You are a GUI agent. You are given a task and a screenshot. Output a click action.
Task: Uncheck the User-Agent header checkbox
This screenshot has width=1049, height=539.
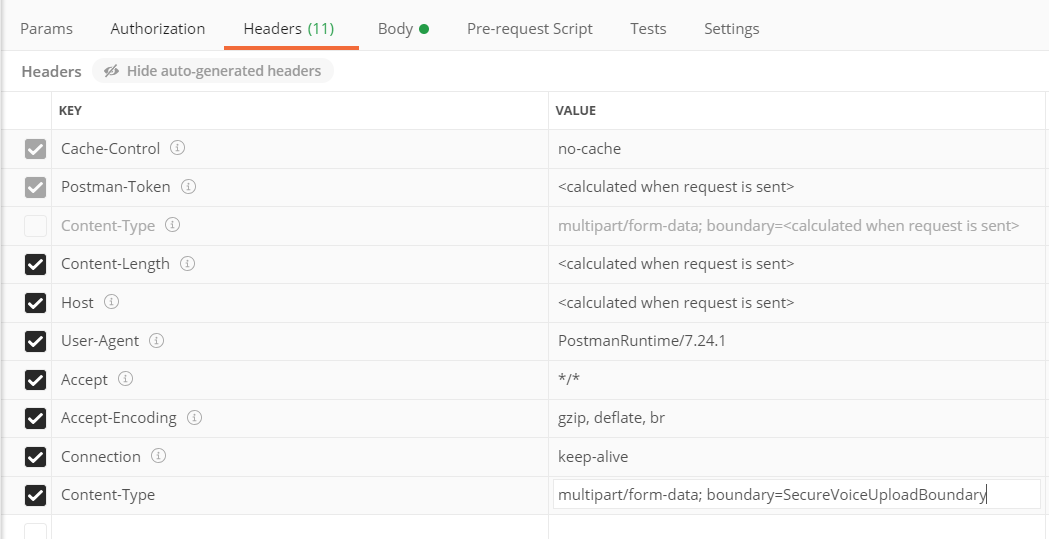pyautogui.click(x=35, y=341)
